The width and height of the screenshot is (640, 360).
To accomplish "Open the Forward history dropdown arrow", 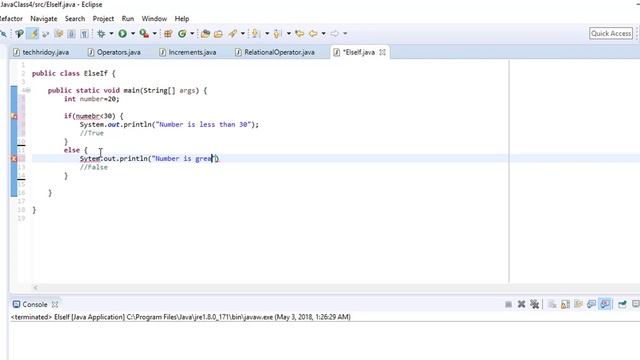I will point(345,33).
